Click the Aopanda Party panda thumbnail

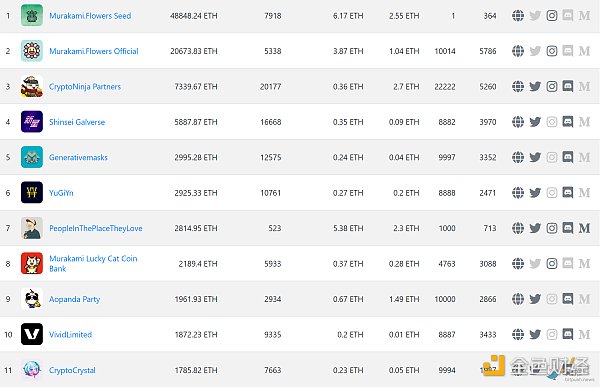coord(32,299)
